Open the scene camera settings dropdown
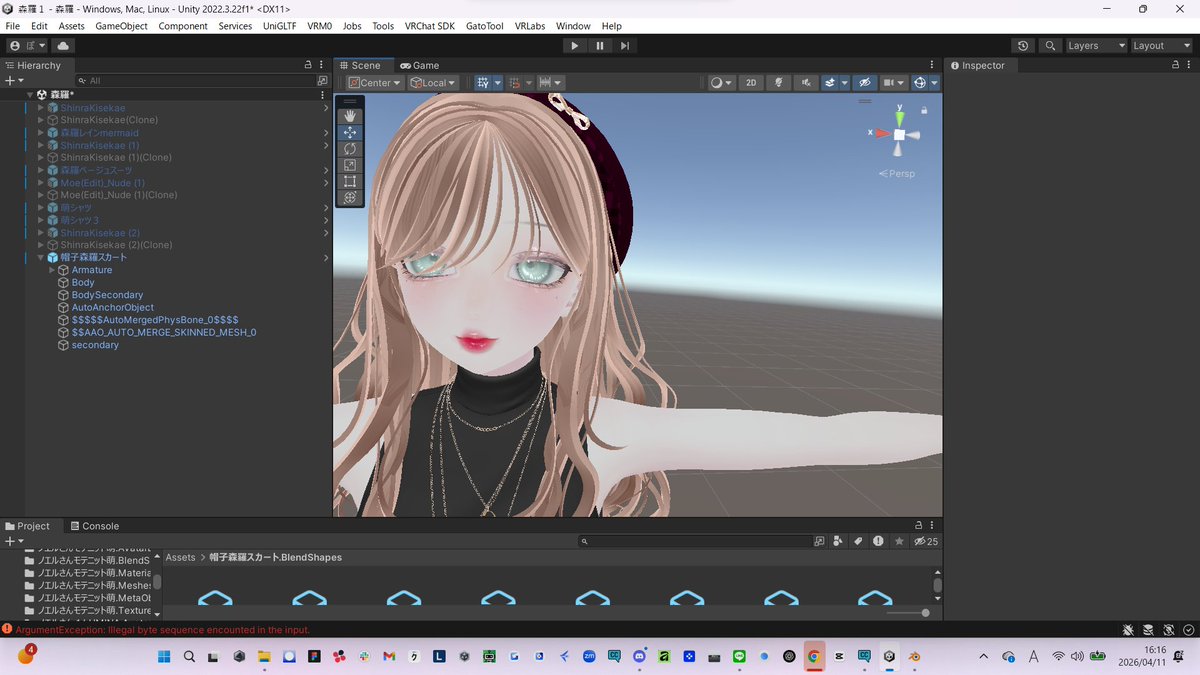Screen dimensions: 1200x675 [893, 83]
